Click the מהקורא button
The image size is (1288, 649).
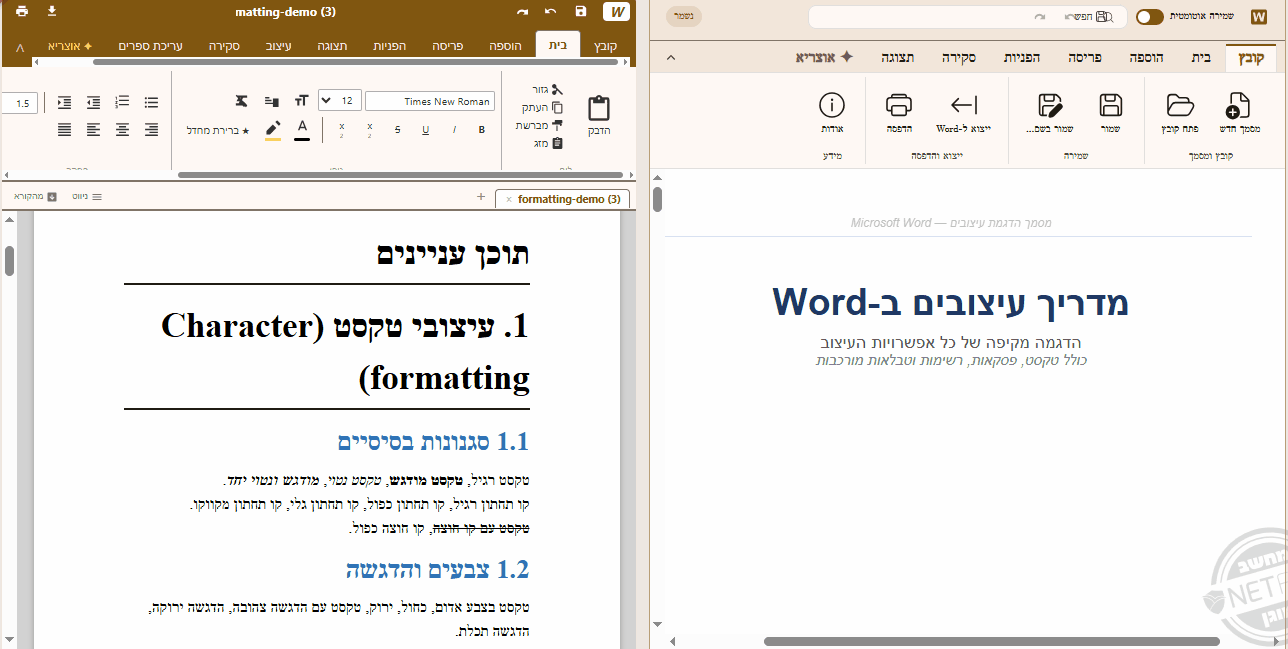click(x=35, y=197)
